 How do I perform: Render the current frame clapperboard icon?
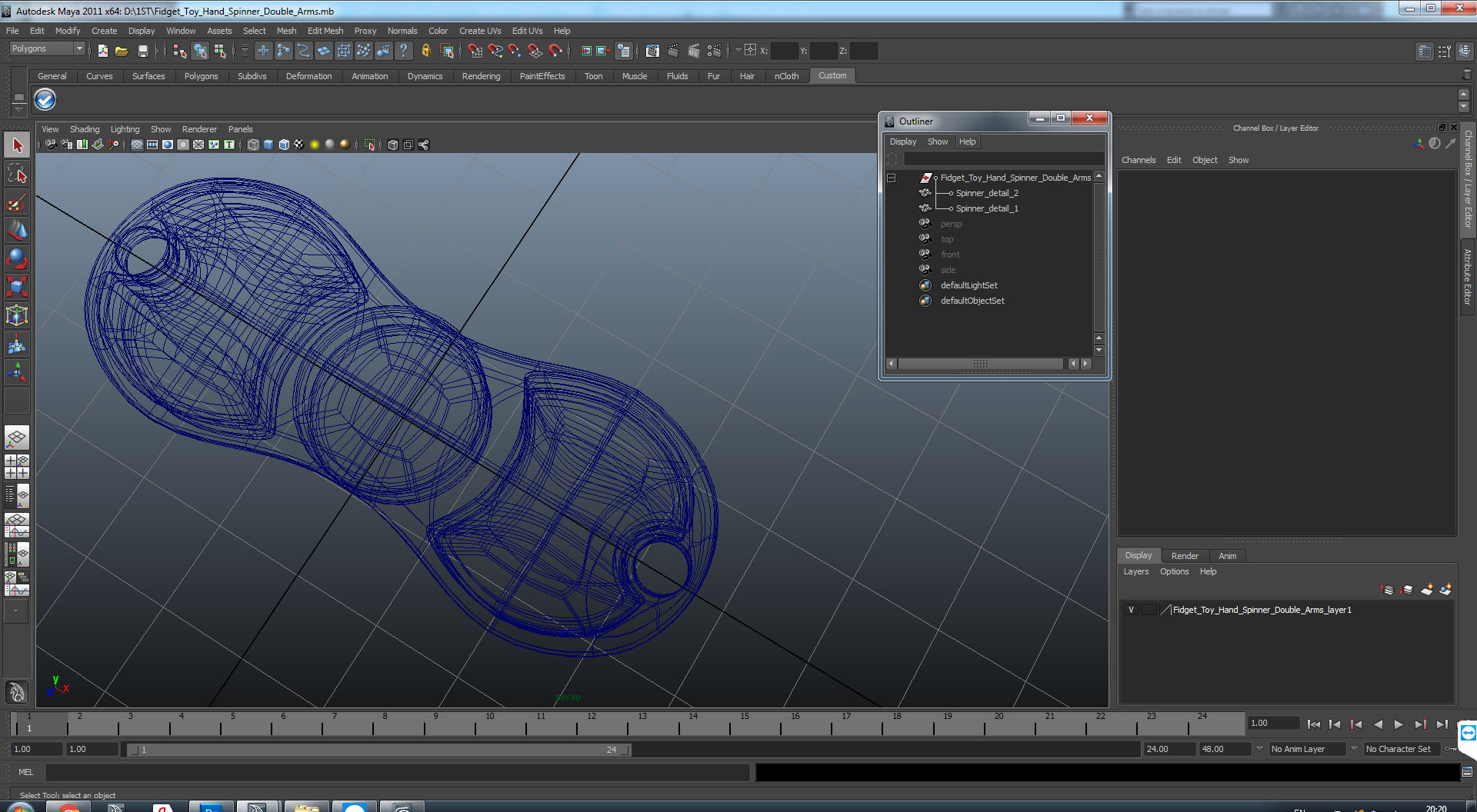point(673,51)
